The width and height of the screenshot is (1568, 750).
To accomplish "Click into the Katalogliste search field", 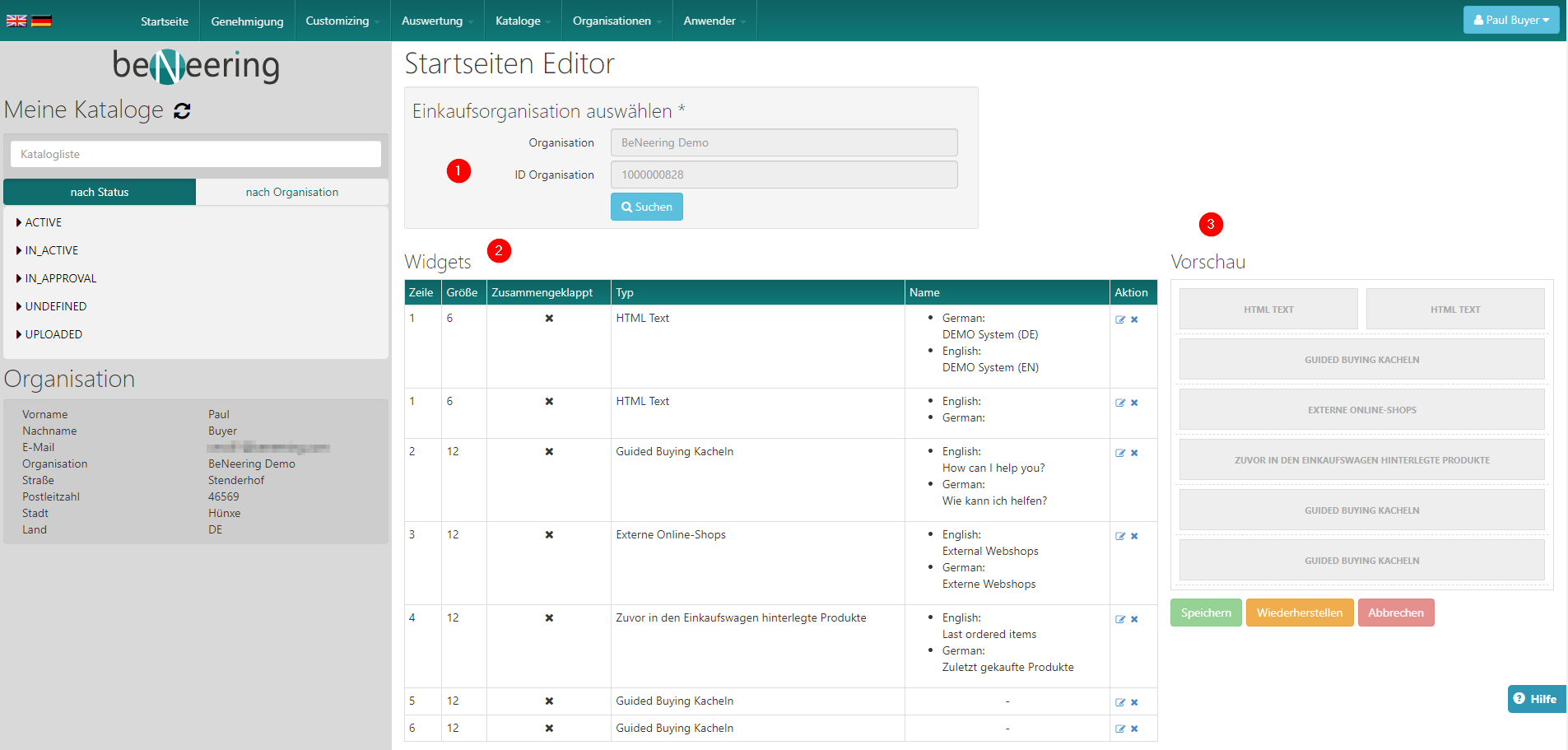I will (x=196, y=154).
